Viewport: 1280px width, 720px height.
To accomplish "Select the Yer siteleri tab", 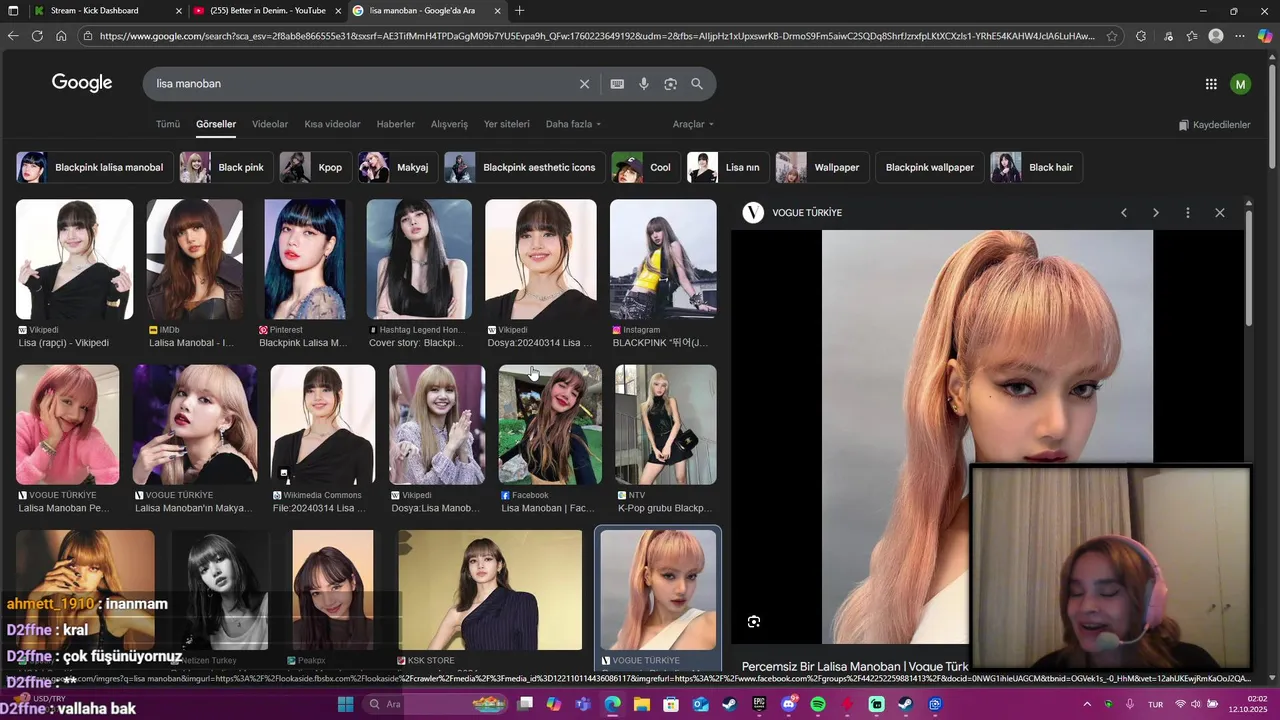I will click(x=507, y=124).
